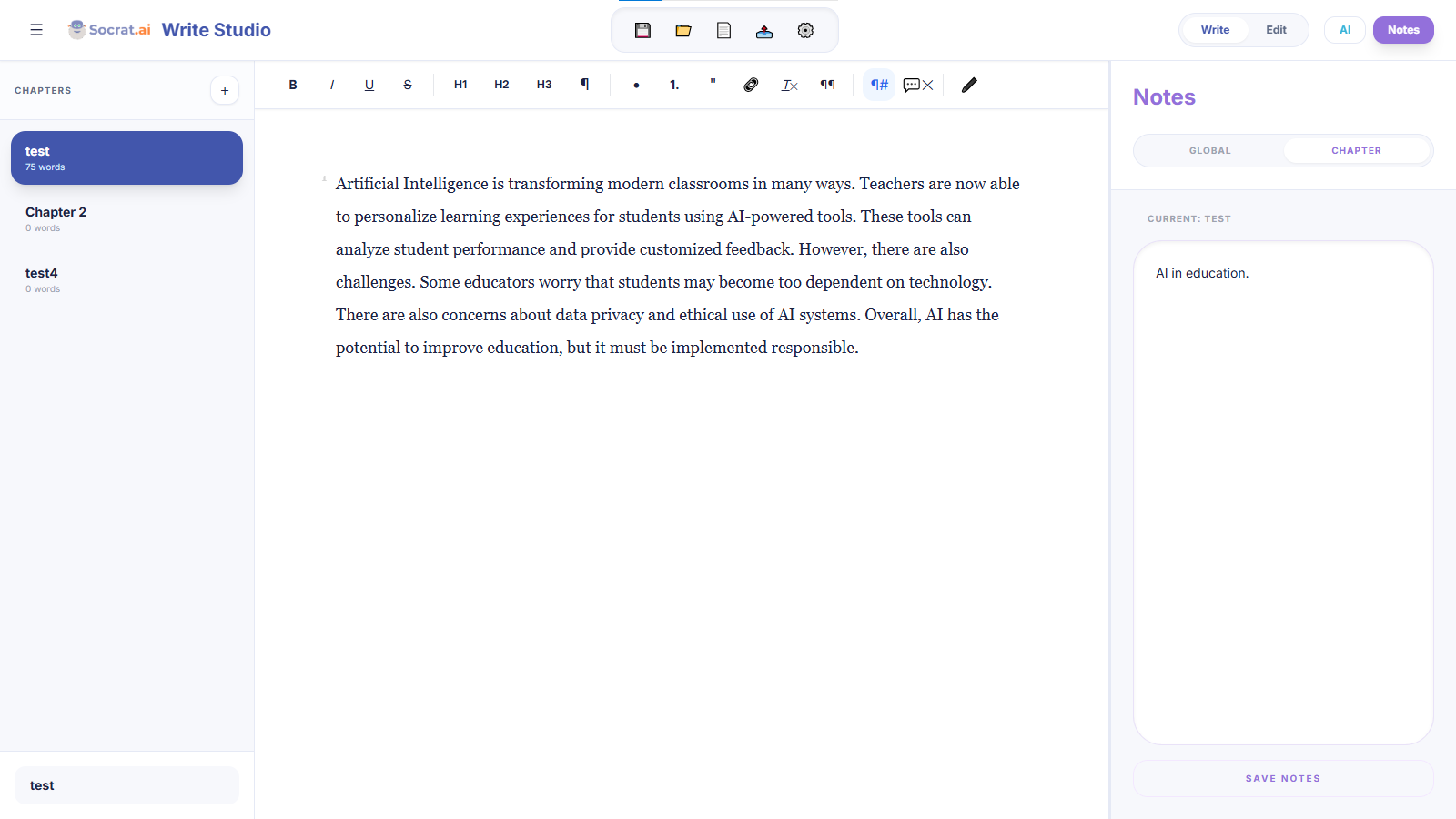Create a new document with the page icon
This screenshot has width=1456, height=819.
(723, 30)
